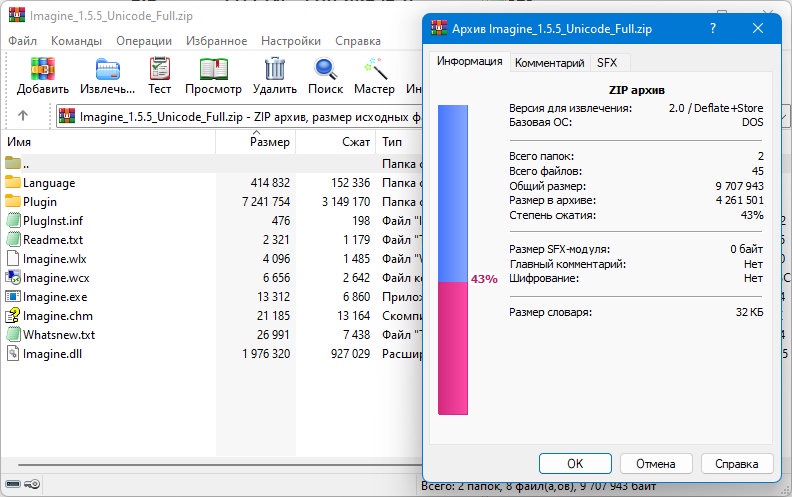Switch to the Комментарий tab
792x497 pixels.
click(x=550, y=63)
